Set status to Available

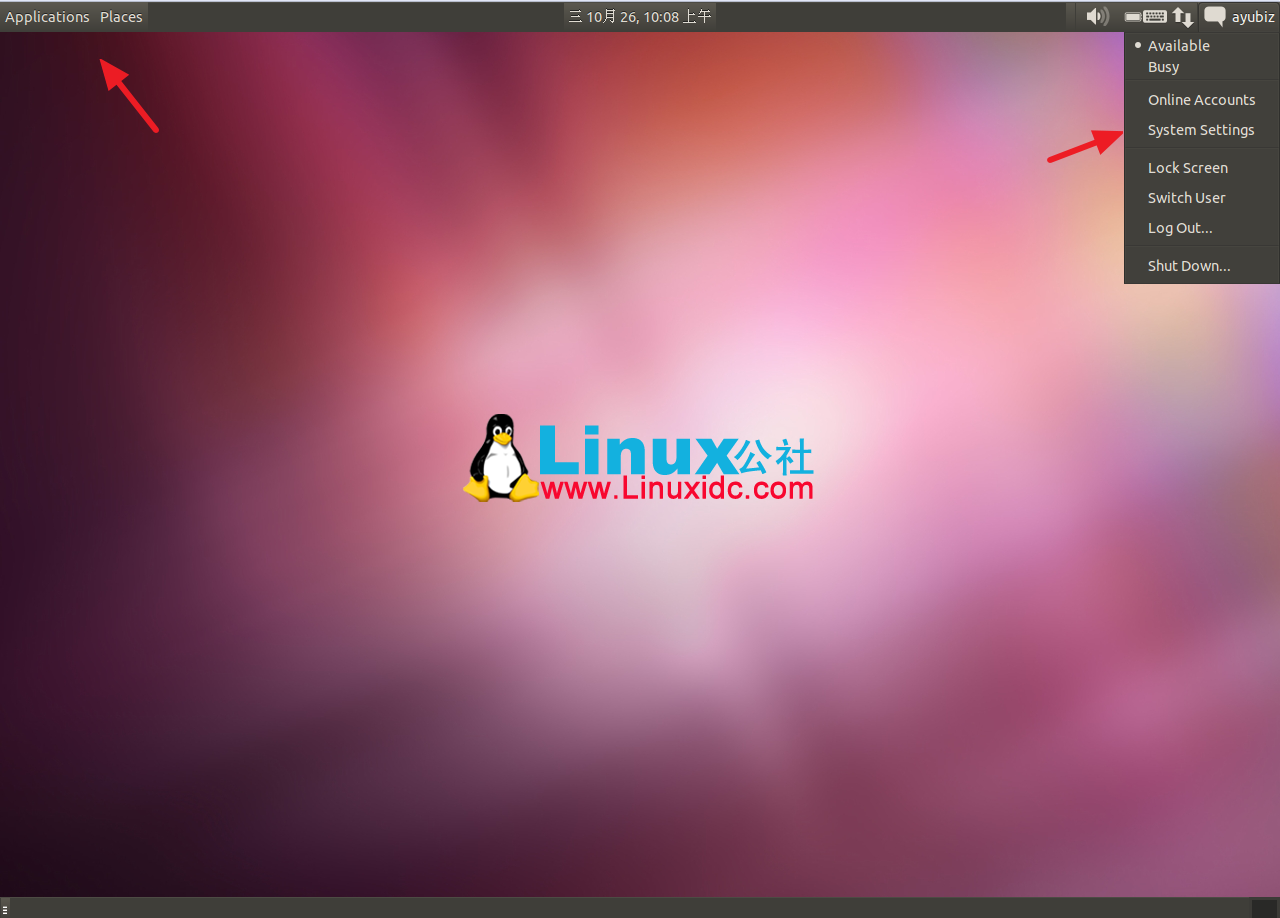[1178, 45]
